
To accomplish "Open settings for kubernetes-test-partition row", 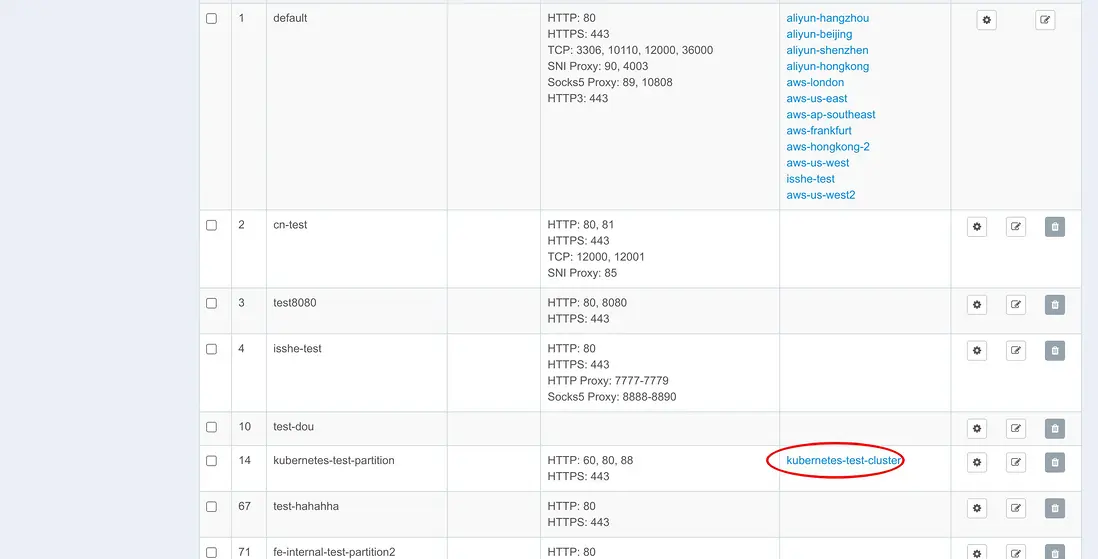I will pyautogui.click(x=977, y=462).
